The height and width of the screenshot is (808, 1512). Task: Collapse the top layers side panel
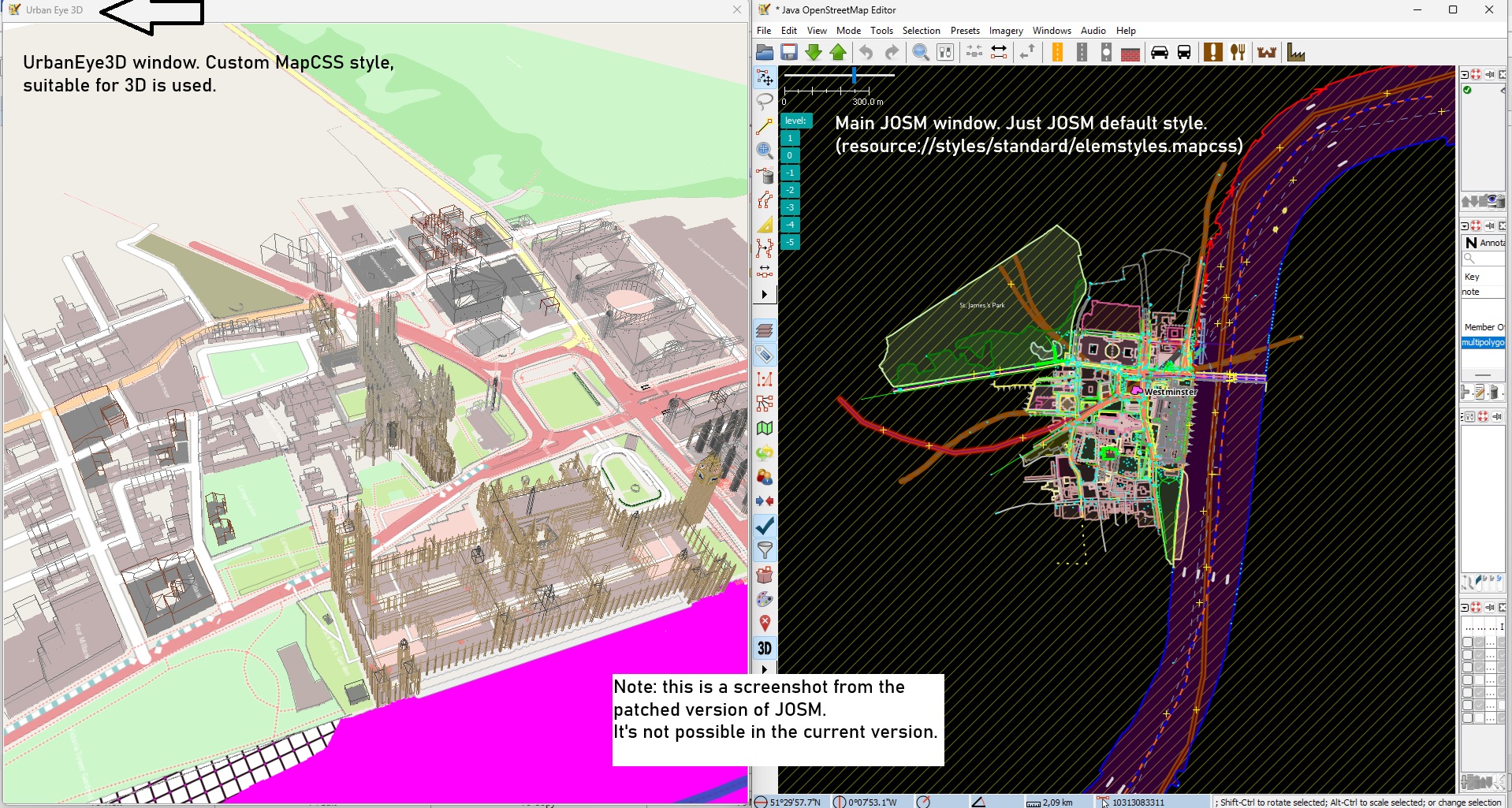(x=1464, y=74)
